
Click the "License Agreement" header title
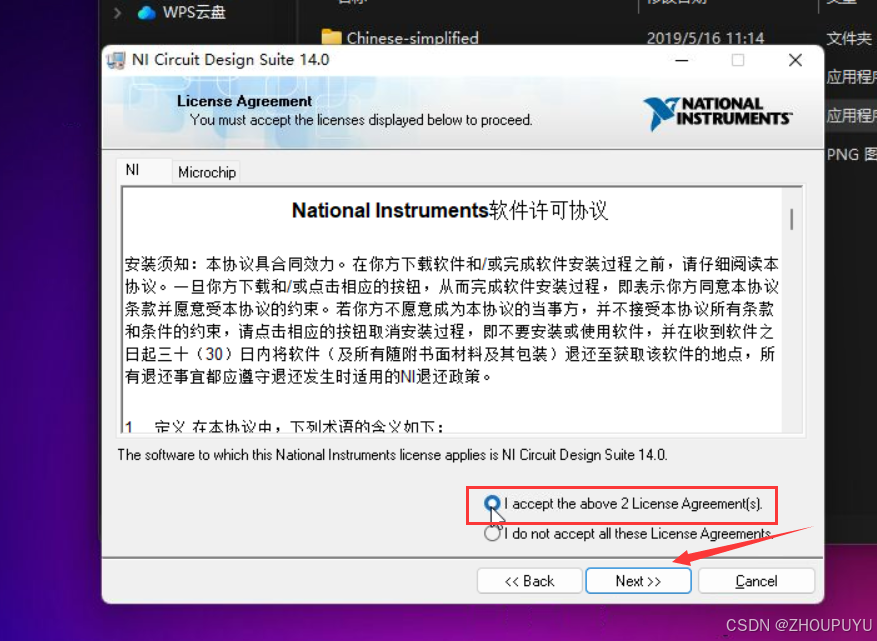[x=244, y=101]
